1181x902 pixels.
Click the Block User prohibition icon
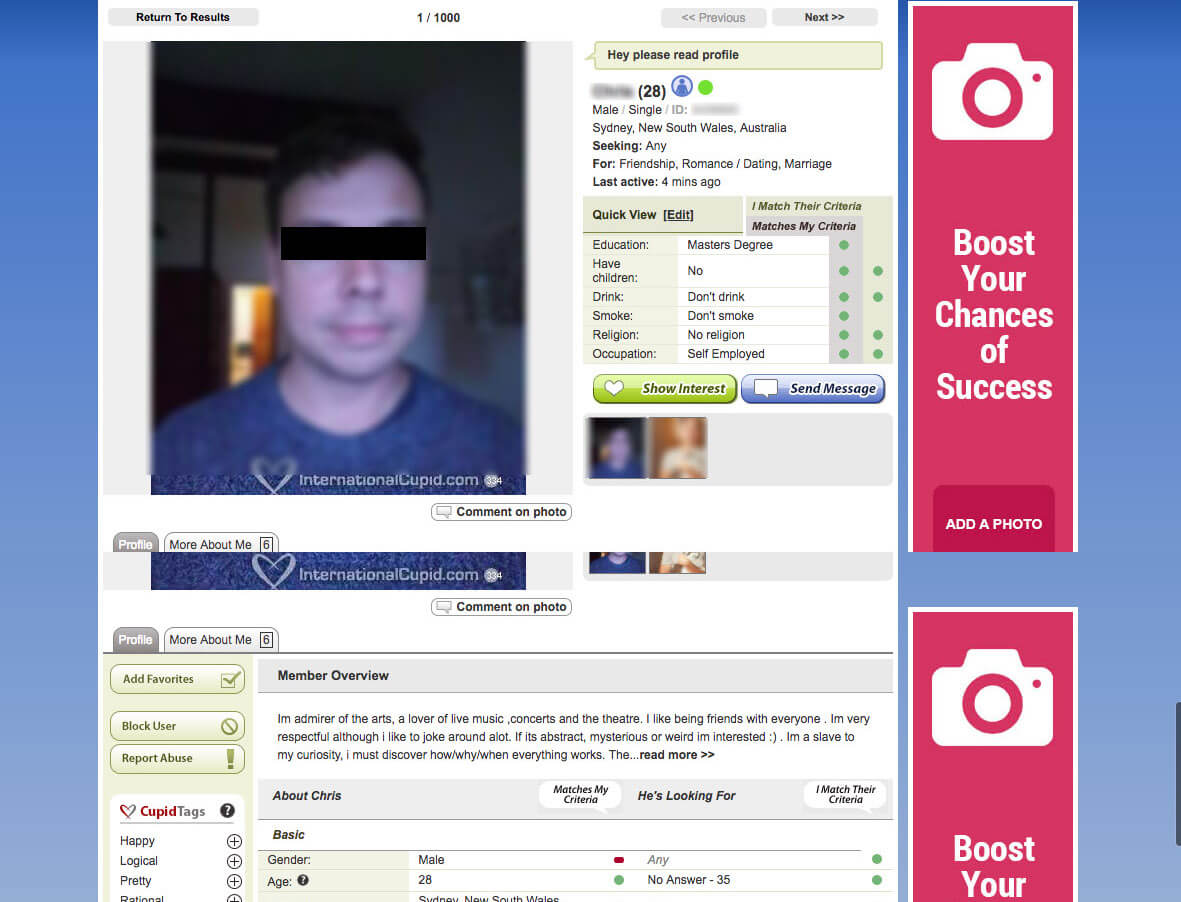click(230, 726)
